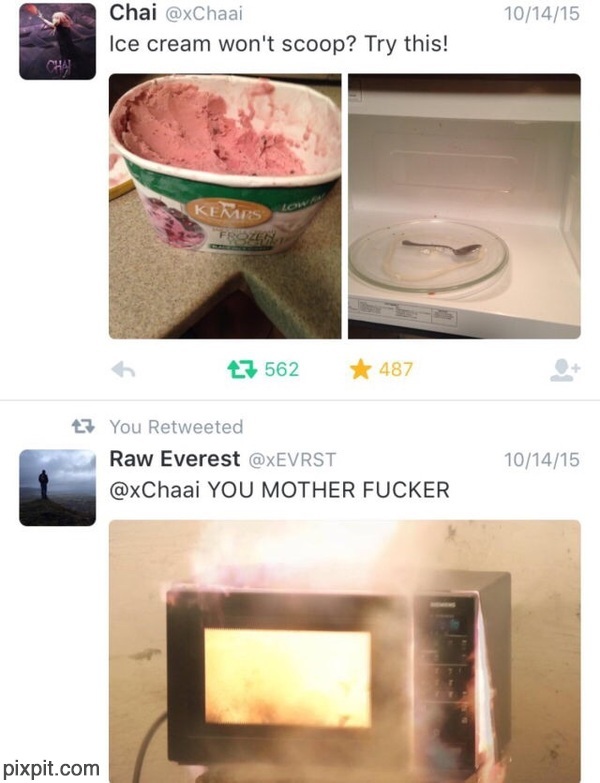Open Chai's profile avatar

click(x=57, y=41)
